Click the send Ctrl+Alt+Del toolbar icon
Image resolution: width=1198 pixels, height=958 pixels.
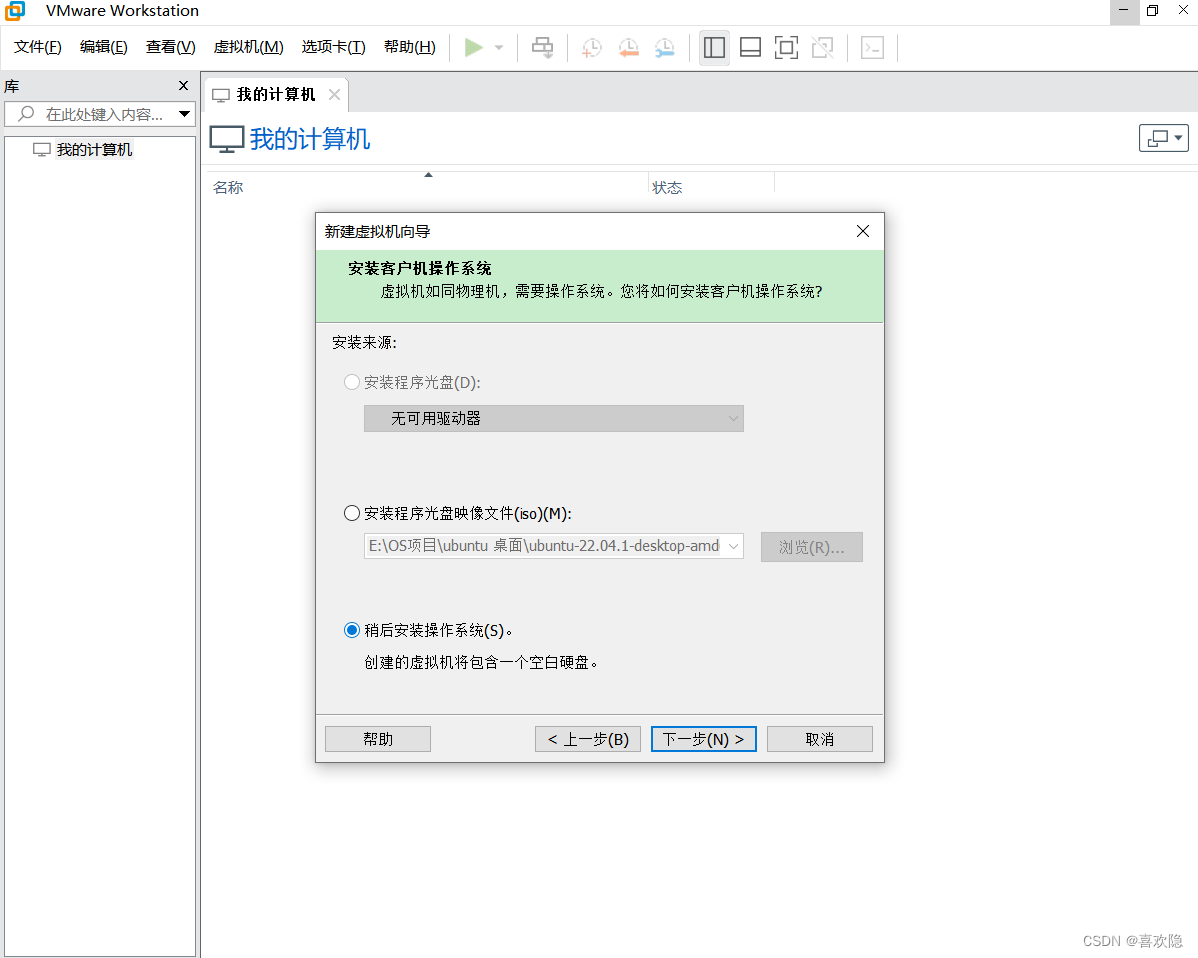(542, 47)
